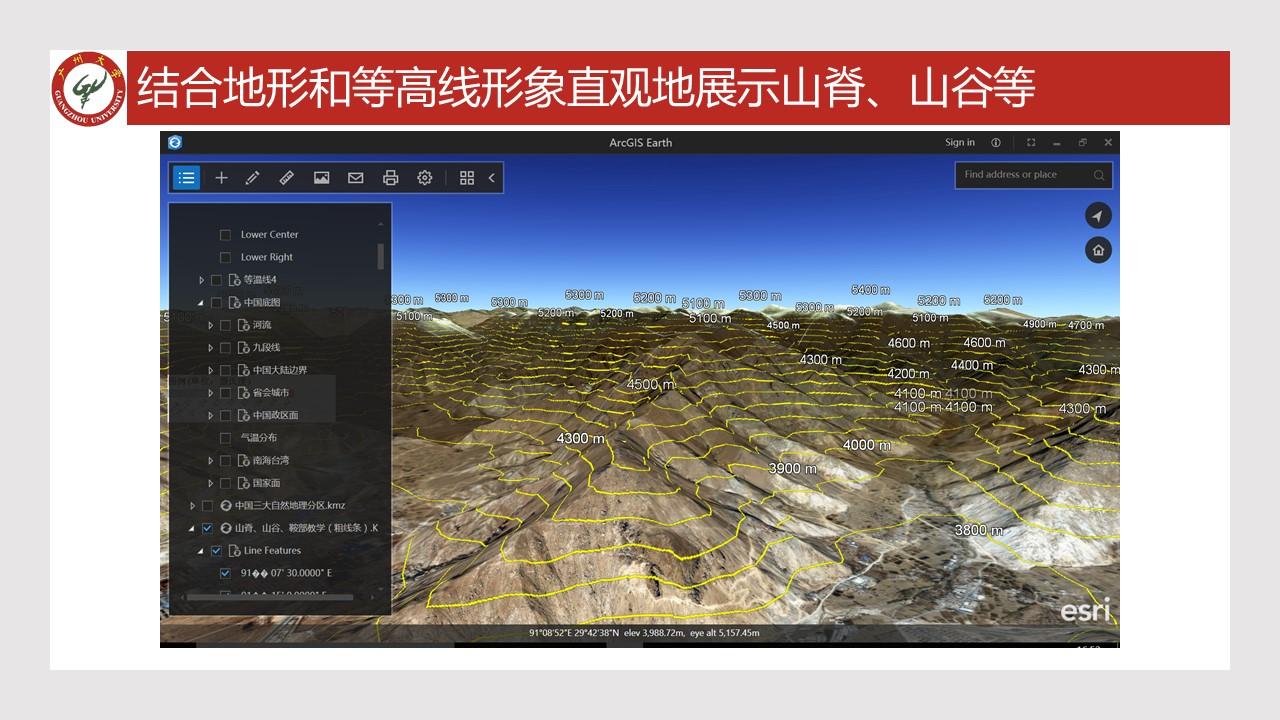This screenshot has height=720, width=1280.
Task: Select the 气温分布 item name
Action: [x=259, y=438]
